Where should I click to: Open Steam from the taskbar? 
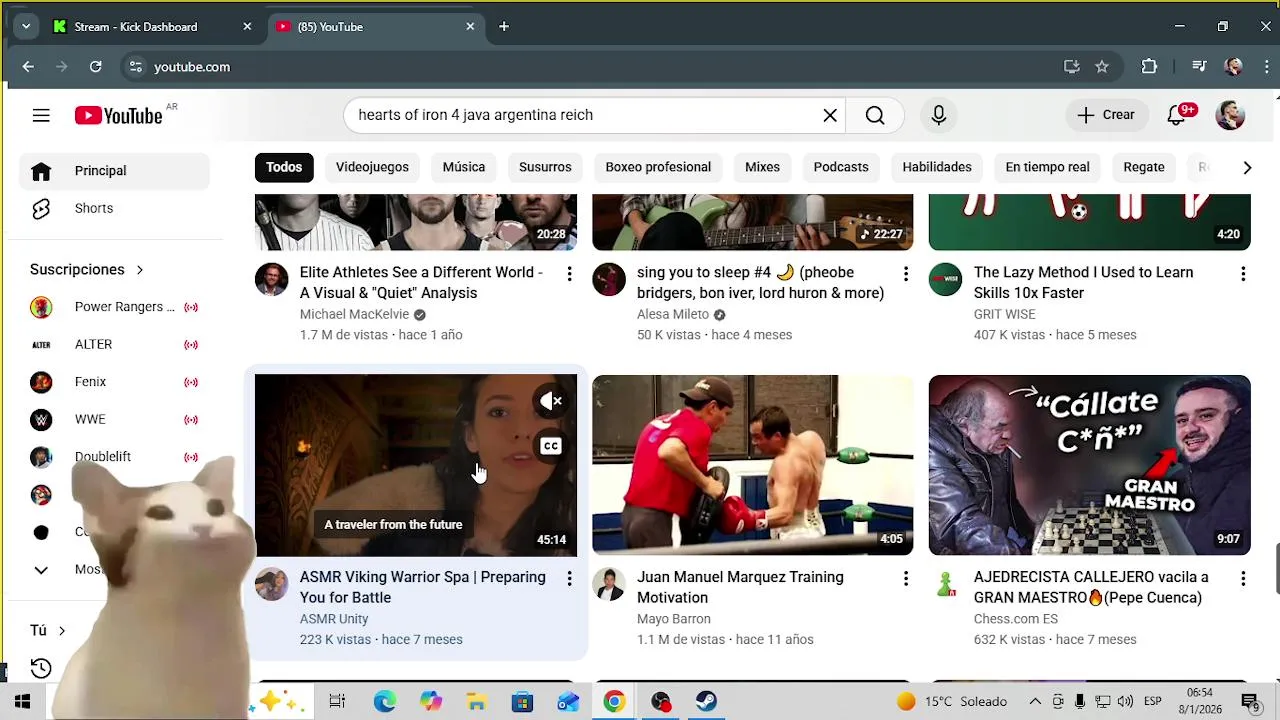point(707,702)
